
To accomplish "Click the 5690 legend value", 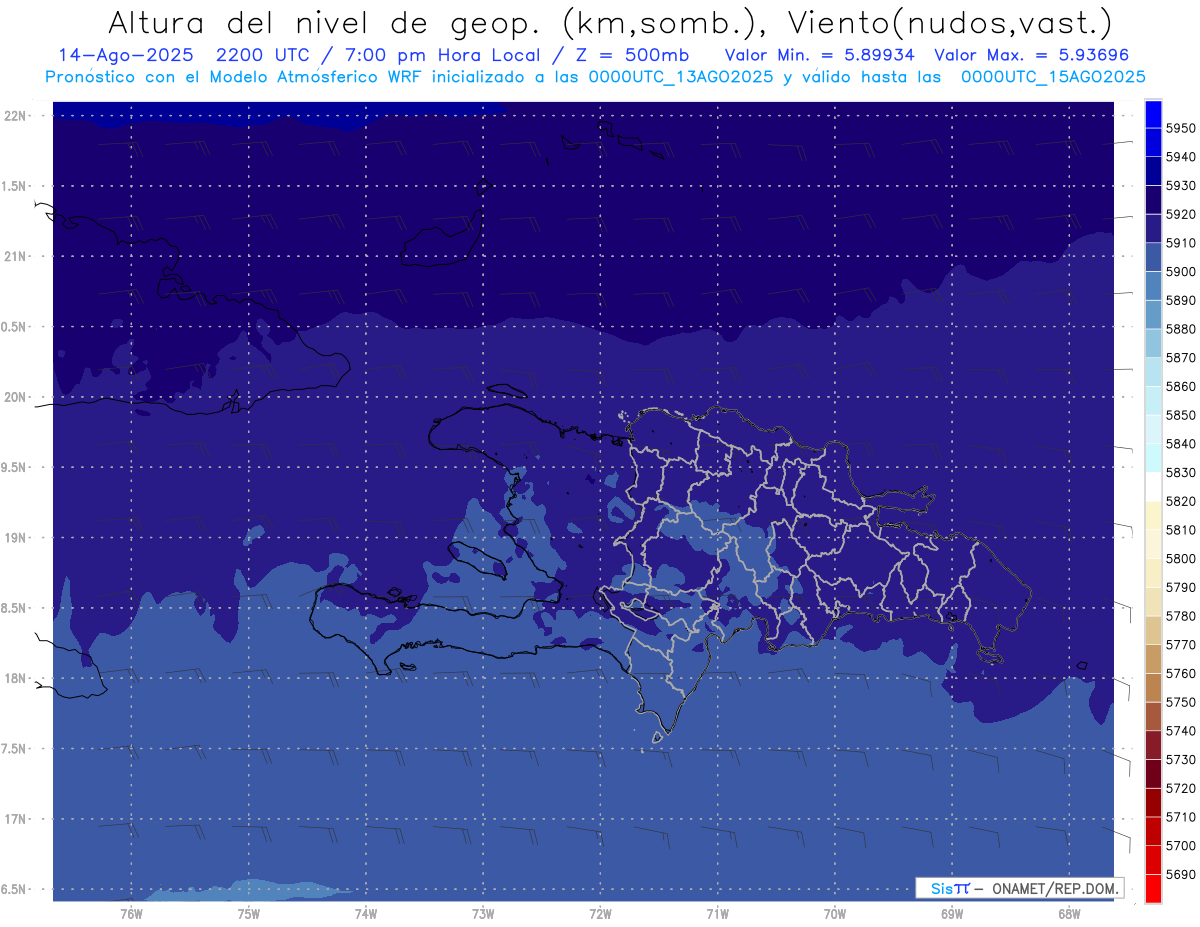I will point(1180,874).
